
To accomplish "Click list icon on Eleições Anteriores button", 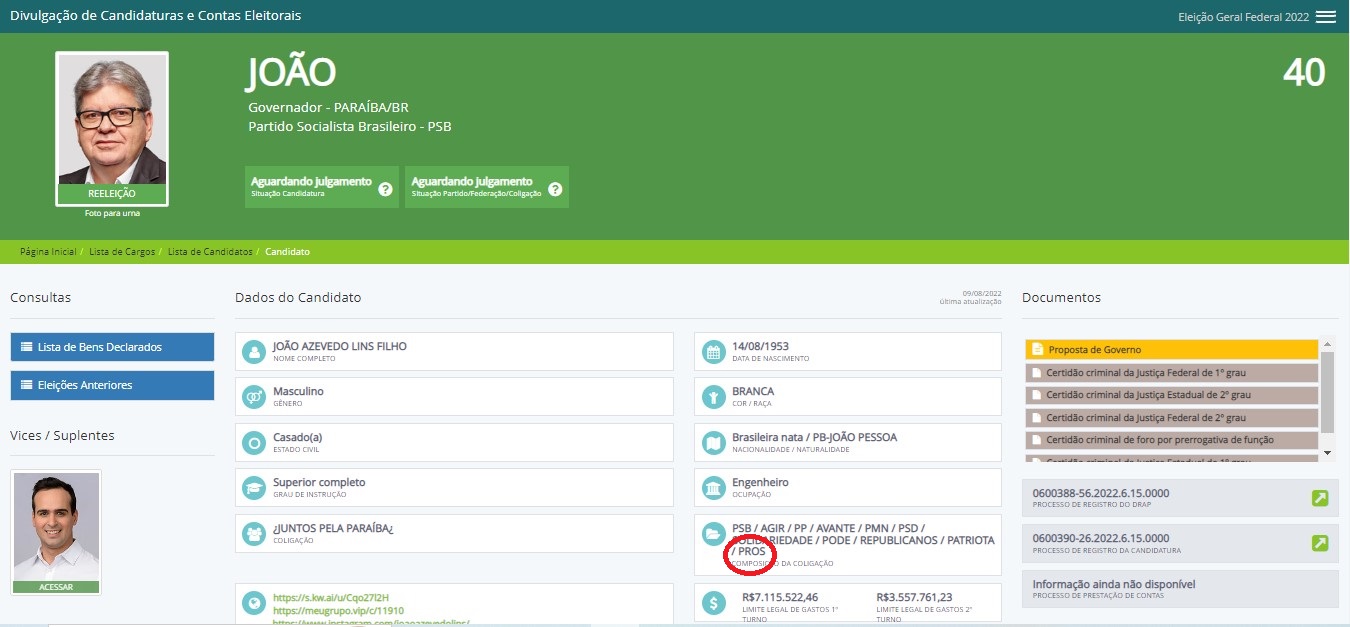I will click(x=26, y=385).
